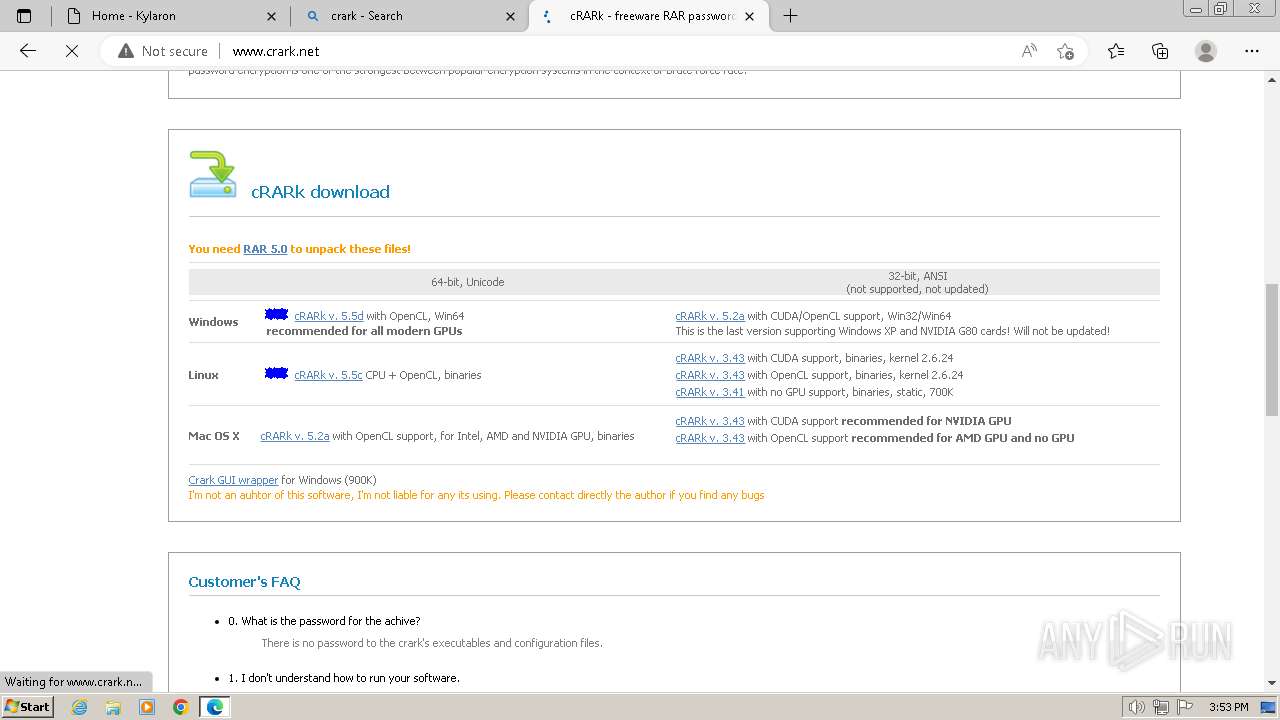Switch to crark - Search tab
Viewport: 1280px width, 720px height.
pyautogui.click(x=409, y=16)
